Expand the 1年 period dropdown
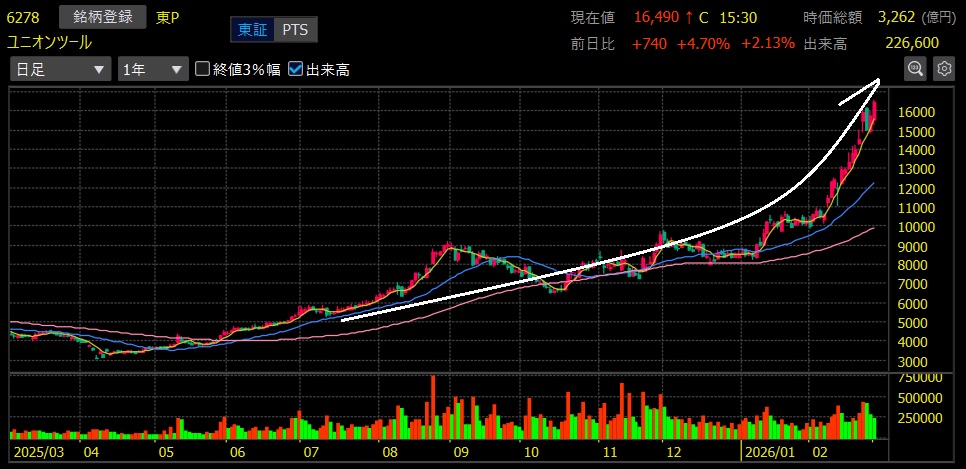Viewport: 966px width, 469px height. [x=152, y=69]
